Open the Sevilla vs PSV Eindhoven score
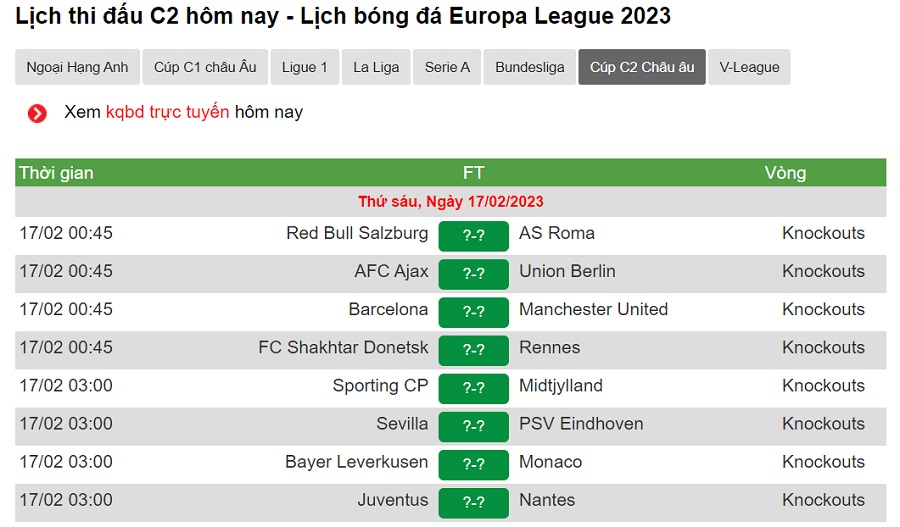 point(473,425)
